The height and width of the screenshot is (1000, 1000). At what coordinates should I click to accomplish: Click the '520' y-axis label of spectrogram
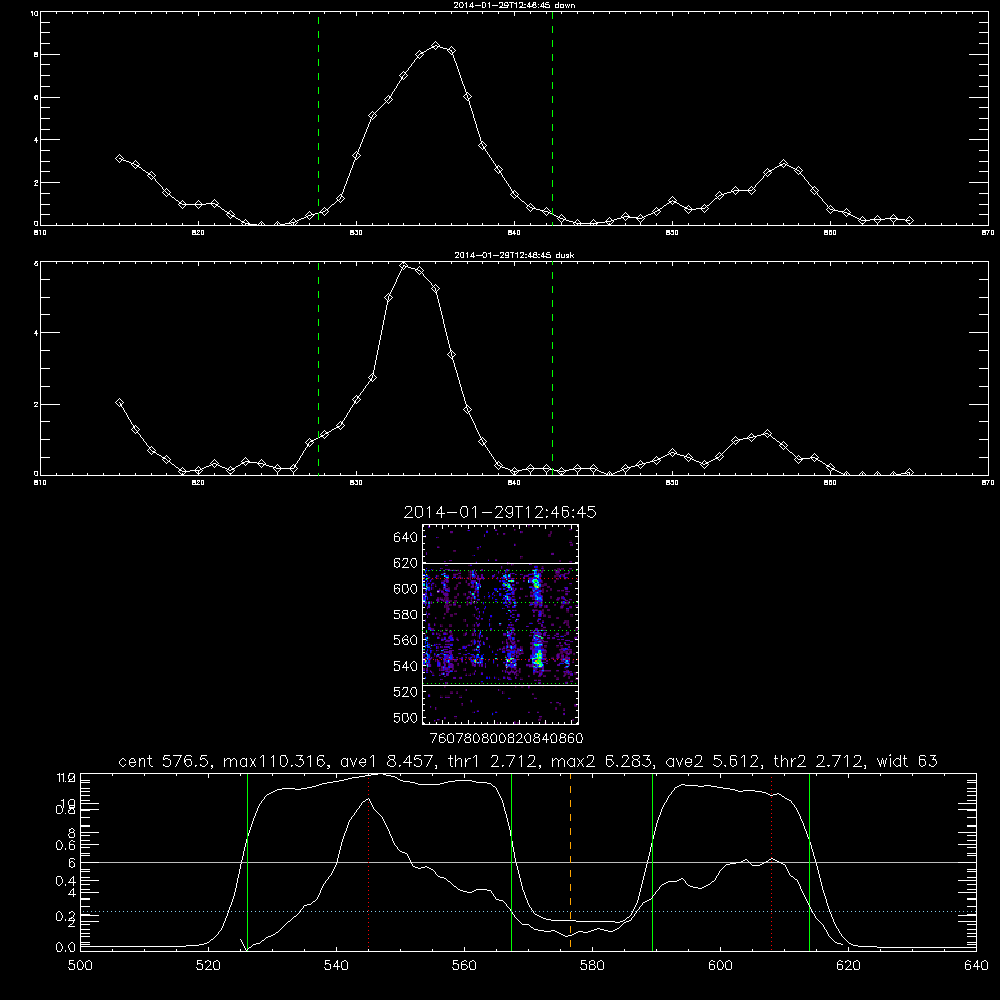(406, 692)
